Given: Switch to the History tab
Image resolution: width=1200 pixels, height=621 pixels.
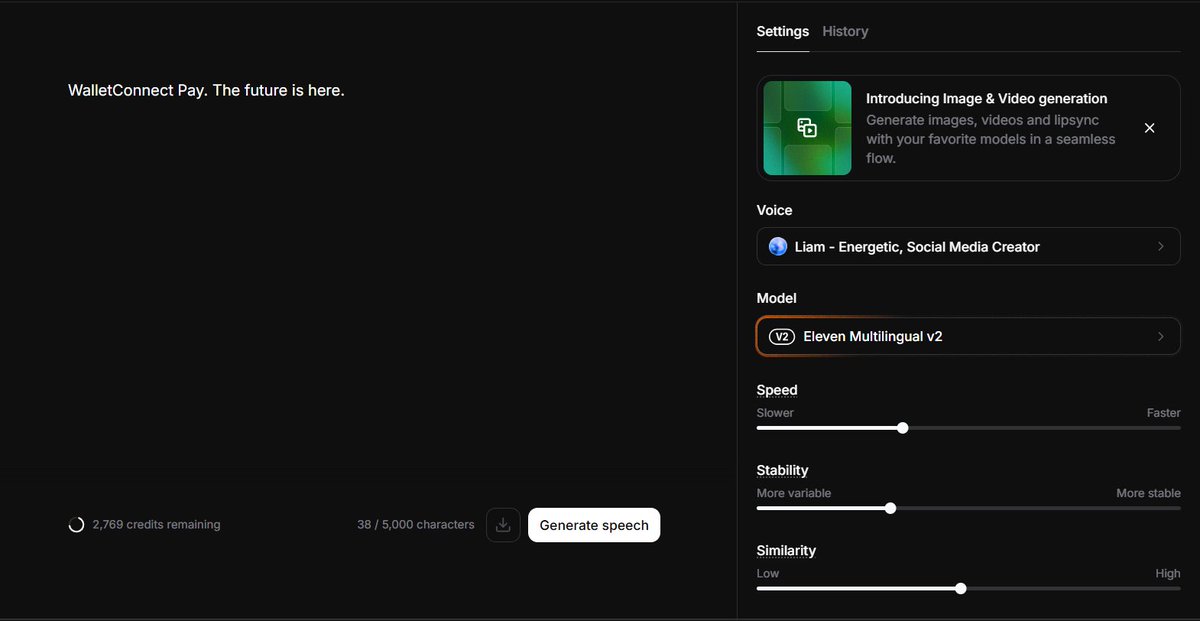Looking at the screenshot, I should tap(845, 31).
